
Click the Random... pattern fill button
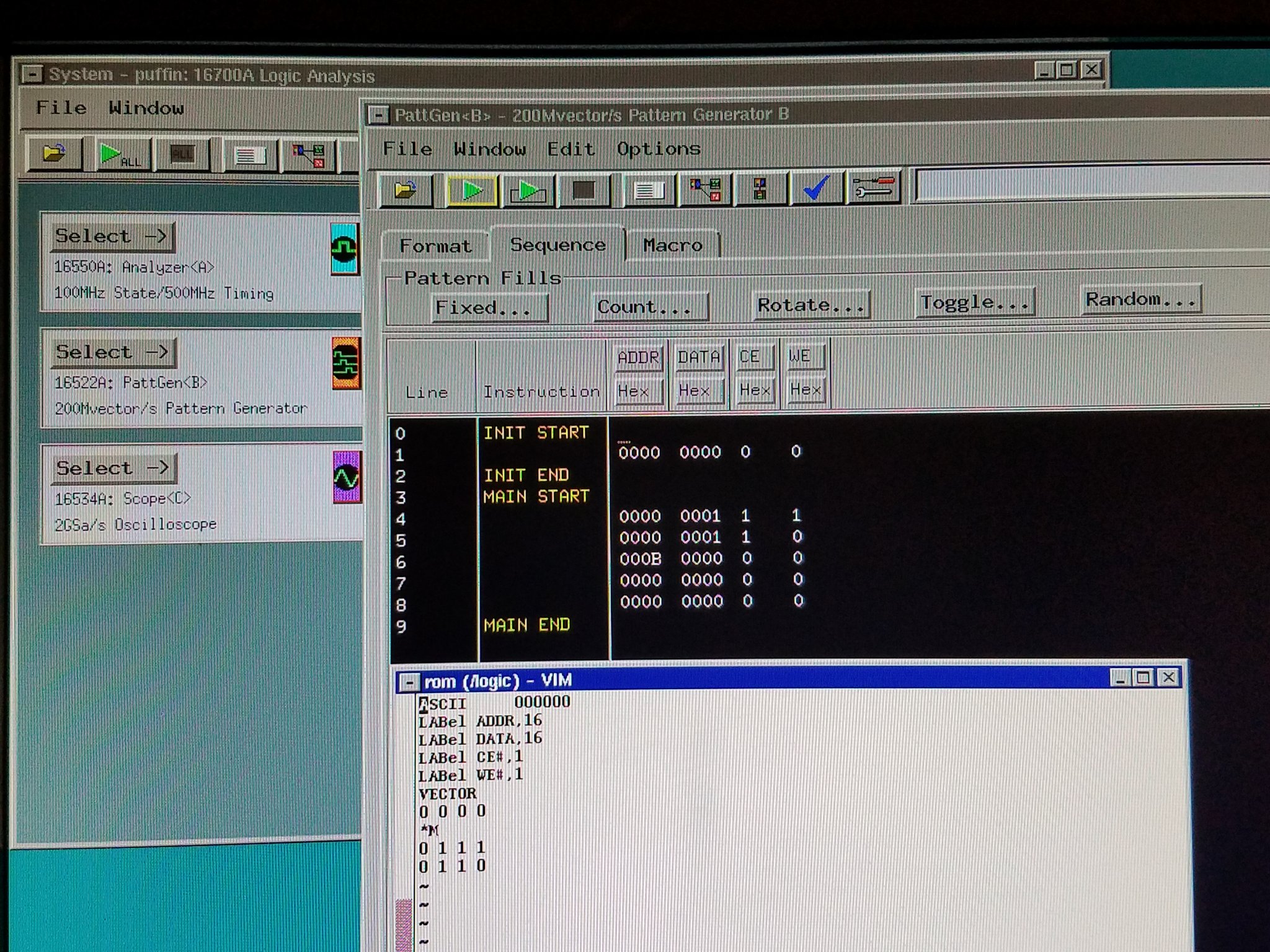pos(1141,299)
